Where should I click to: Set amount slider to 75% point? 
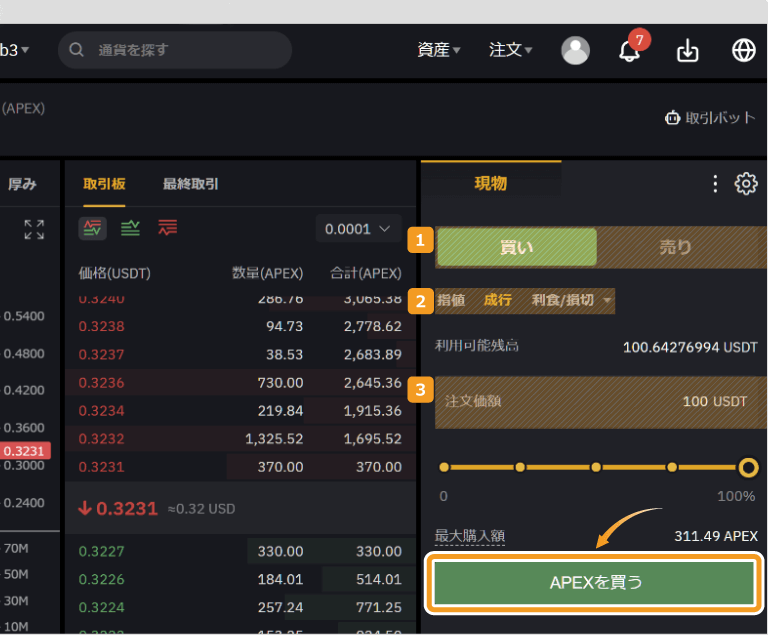pos(672,467)
